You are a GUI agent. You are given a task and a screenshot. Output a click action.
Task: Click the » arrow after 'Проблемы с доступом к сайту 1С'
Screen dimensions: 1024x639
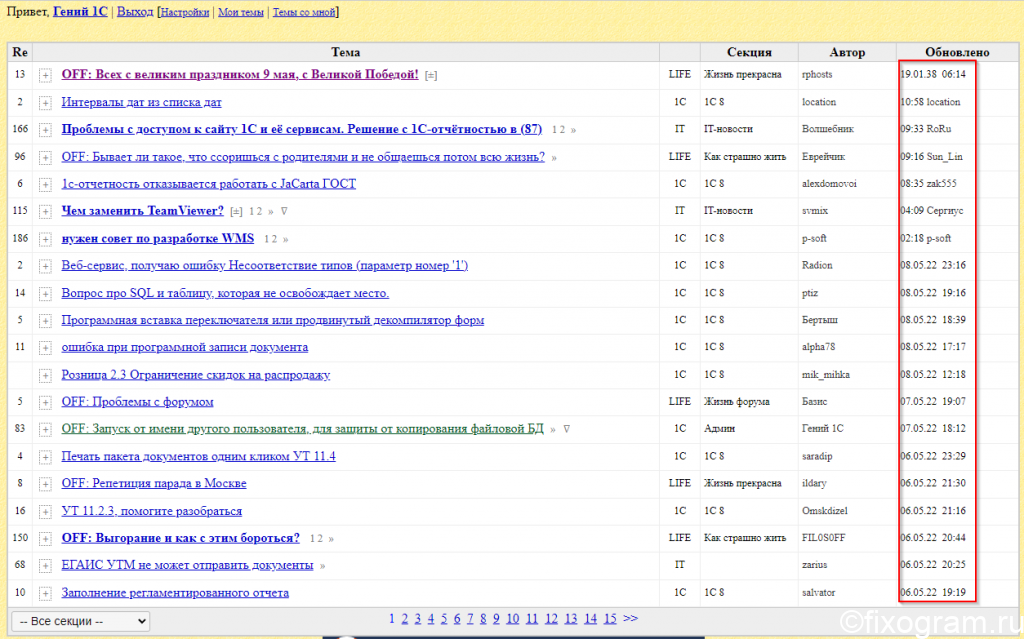(x=573, y=130)
